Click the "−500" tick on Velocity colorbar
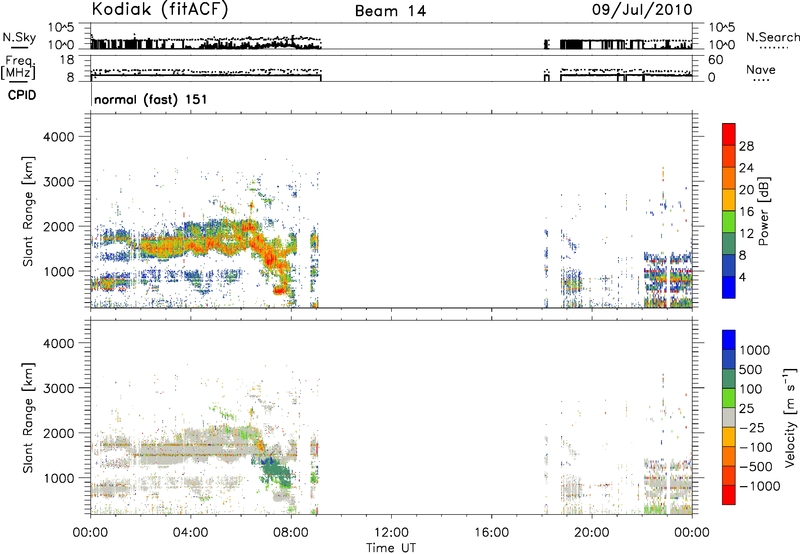 pyautogui.click(x=758, y=467)
